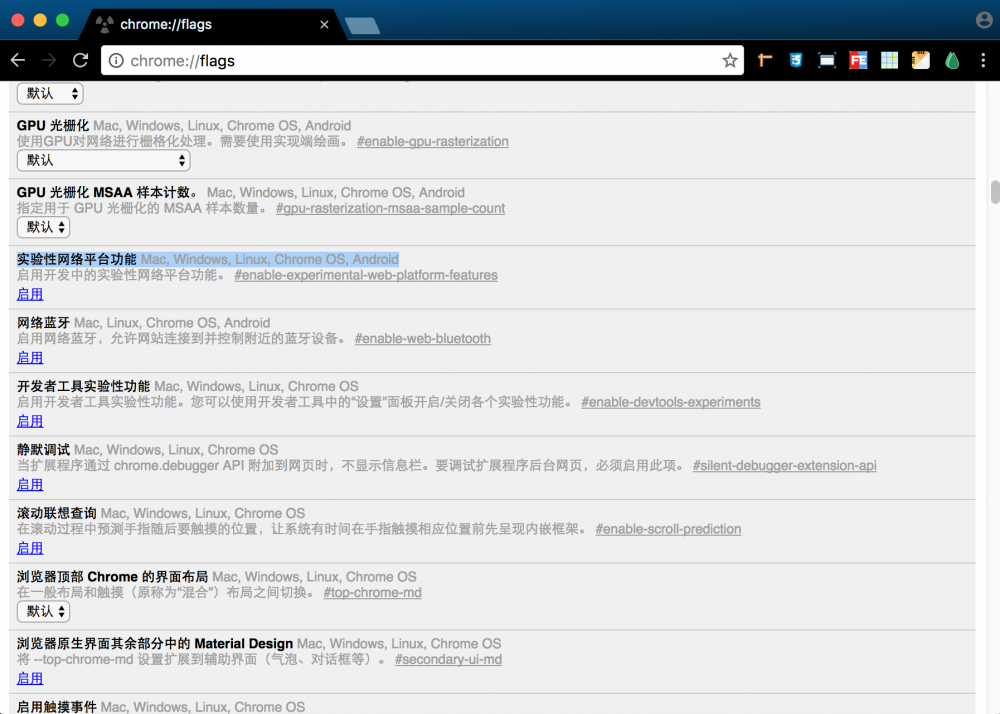Click the 滚动联想查询 flag title
Viewport: 1000px width, 714px height.
click(57, 513)
